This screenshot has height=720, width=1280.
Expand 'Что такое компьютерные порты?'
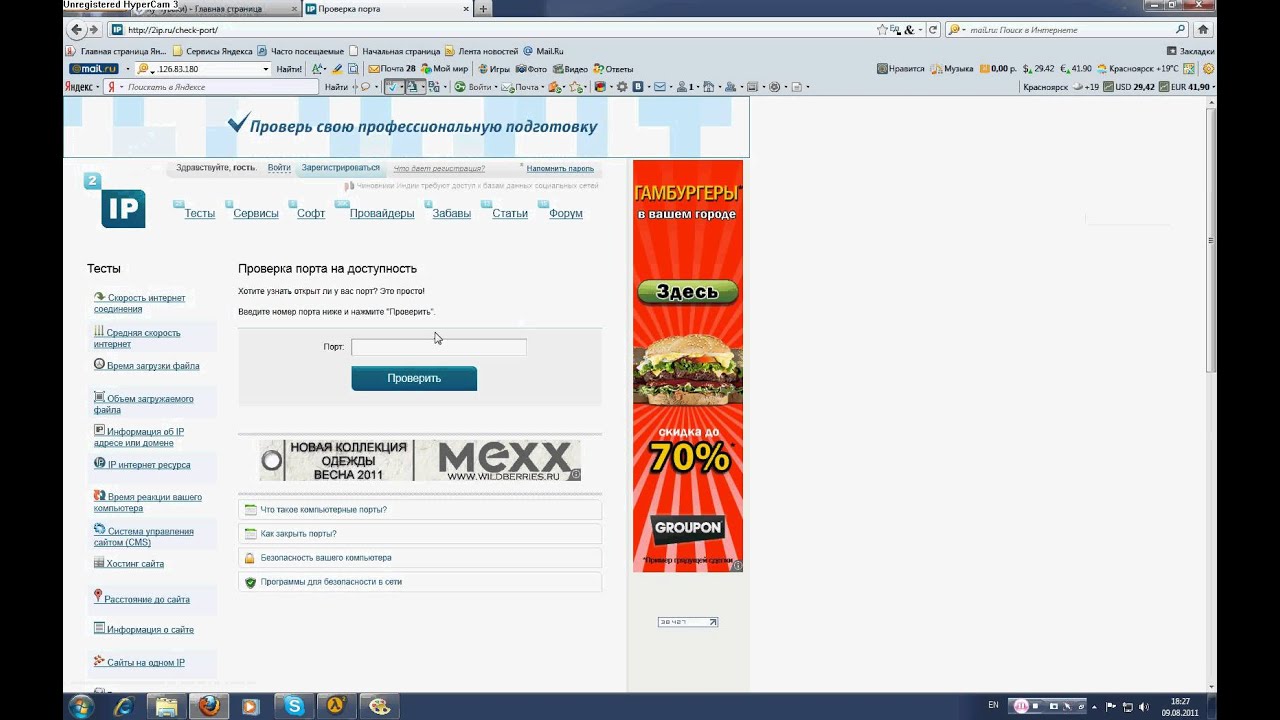[420, 510]
